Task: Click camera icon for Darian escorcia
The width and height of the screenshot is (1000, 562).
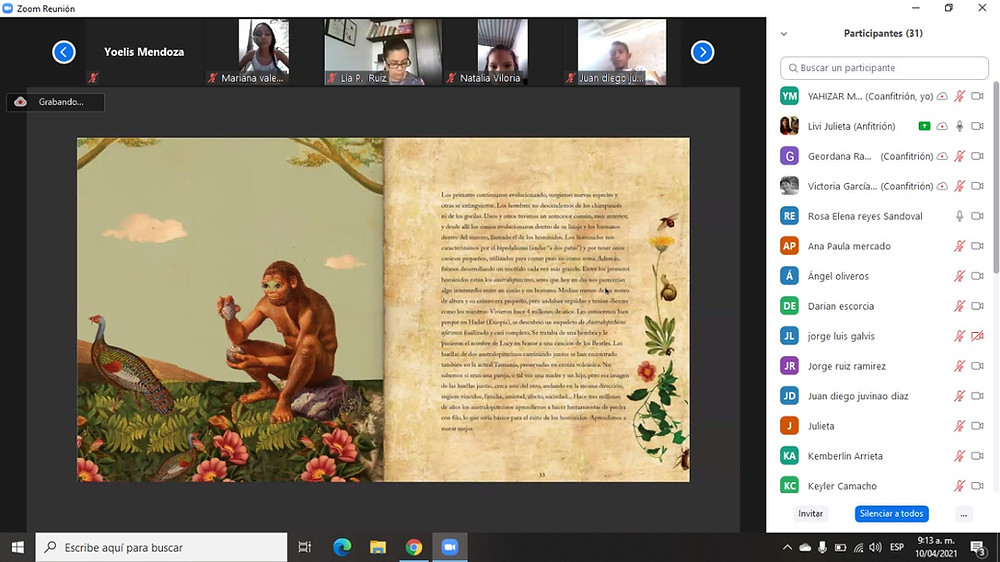Action: click(x=977, y=306)
